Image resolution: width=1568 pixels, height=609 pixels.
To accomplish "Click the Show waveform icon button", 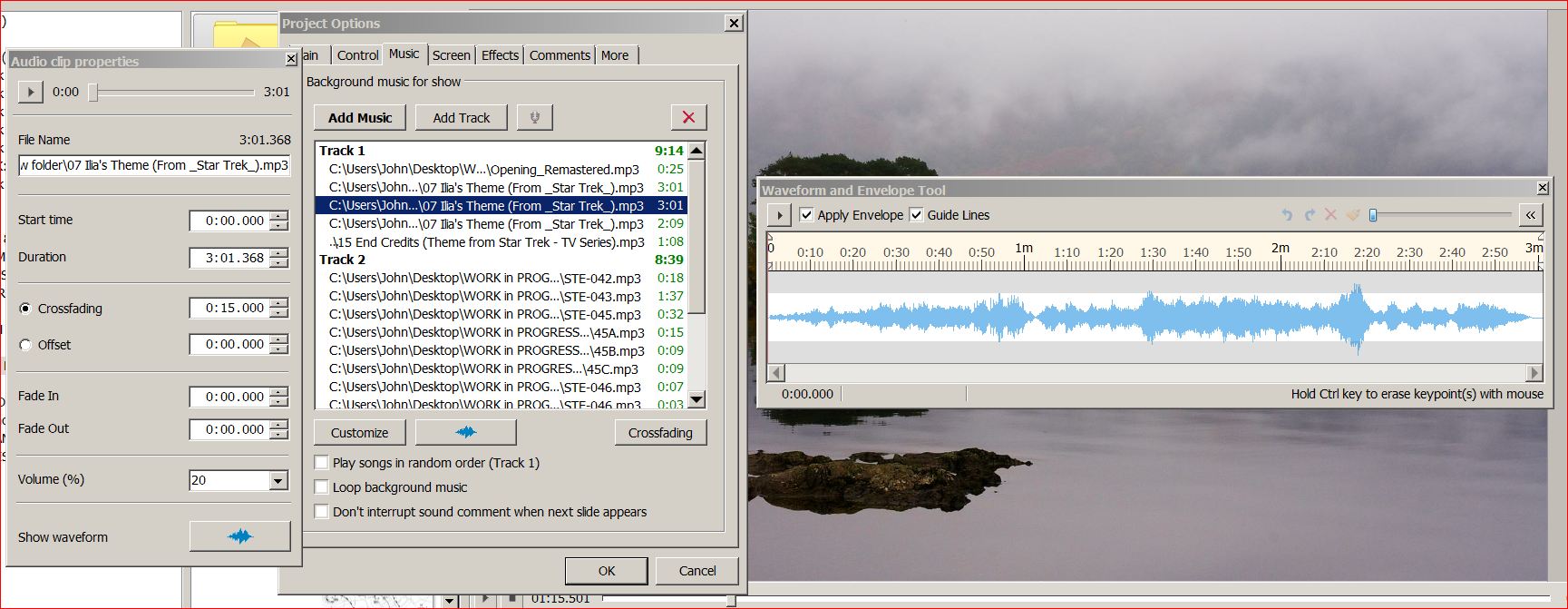I will 239,536.
